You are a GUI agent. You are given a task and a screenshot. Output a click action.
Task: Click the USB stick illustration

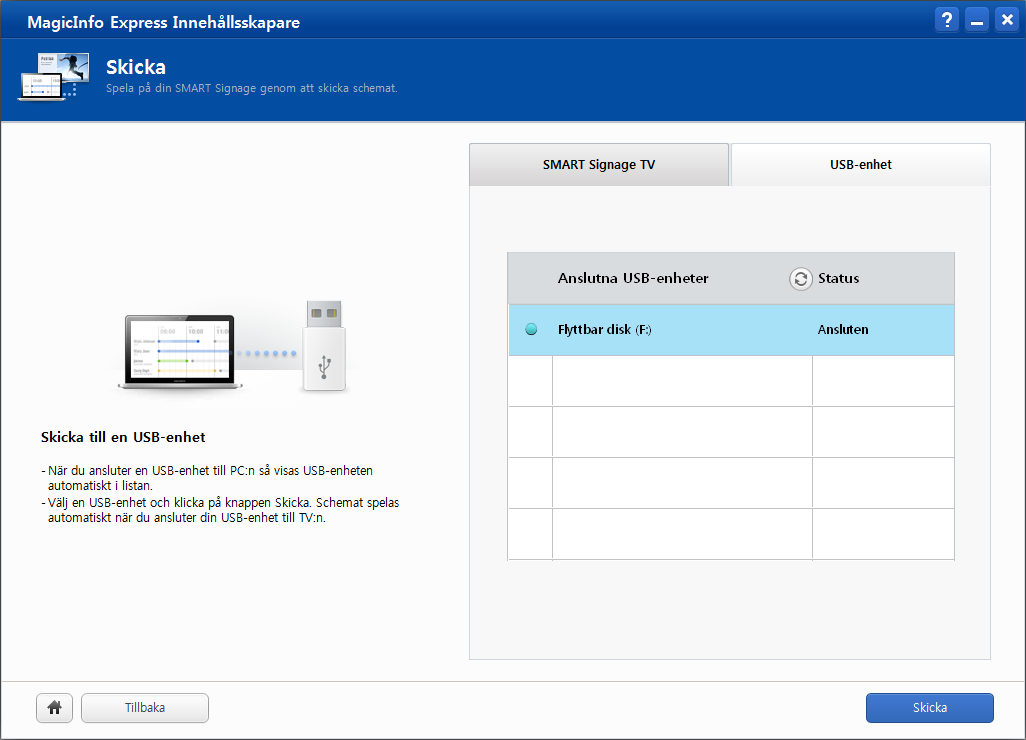(x=324, y=346)
